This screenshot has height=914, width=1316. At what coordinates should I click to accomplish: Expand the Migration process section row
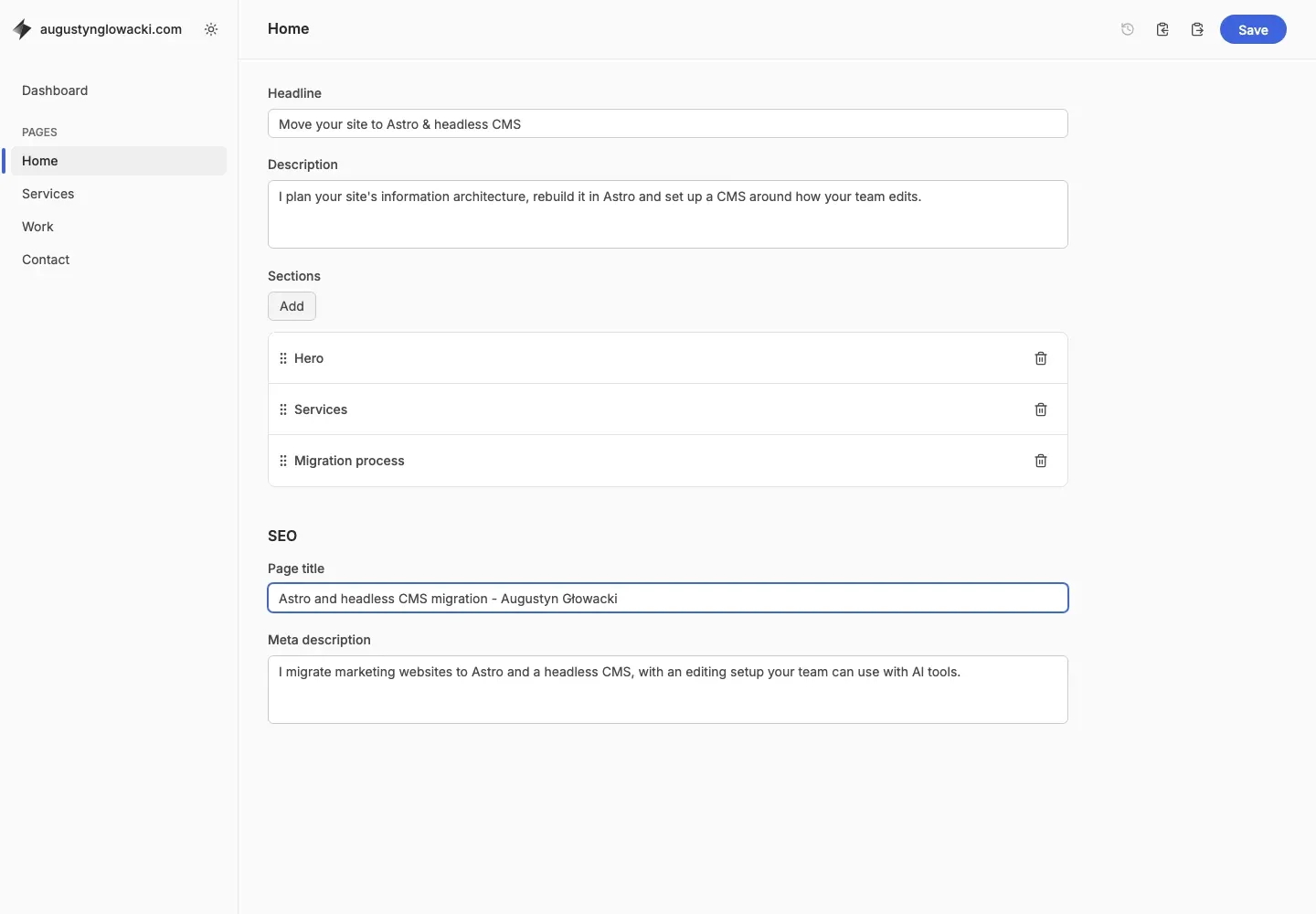pos(667,461)
